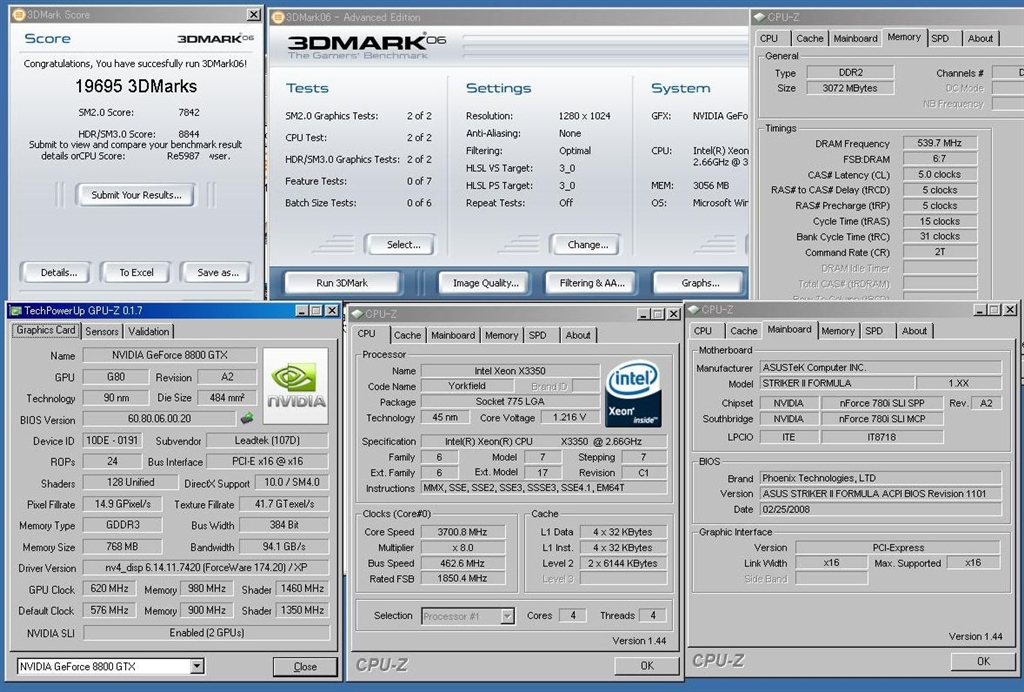Click the chip icon beside BIOS Version
Image resolution: width=1024 pixels, height=692 pixels.
pyautogui.click(x=247, y=419)
